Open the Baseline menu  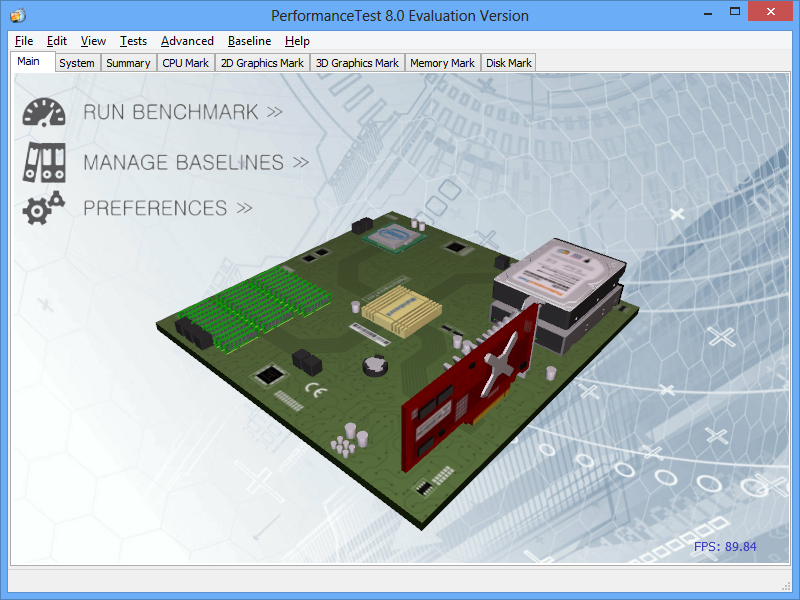pyautogui.click(x=249, y=41)
